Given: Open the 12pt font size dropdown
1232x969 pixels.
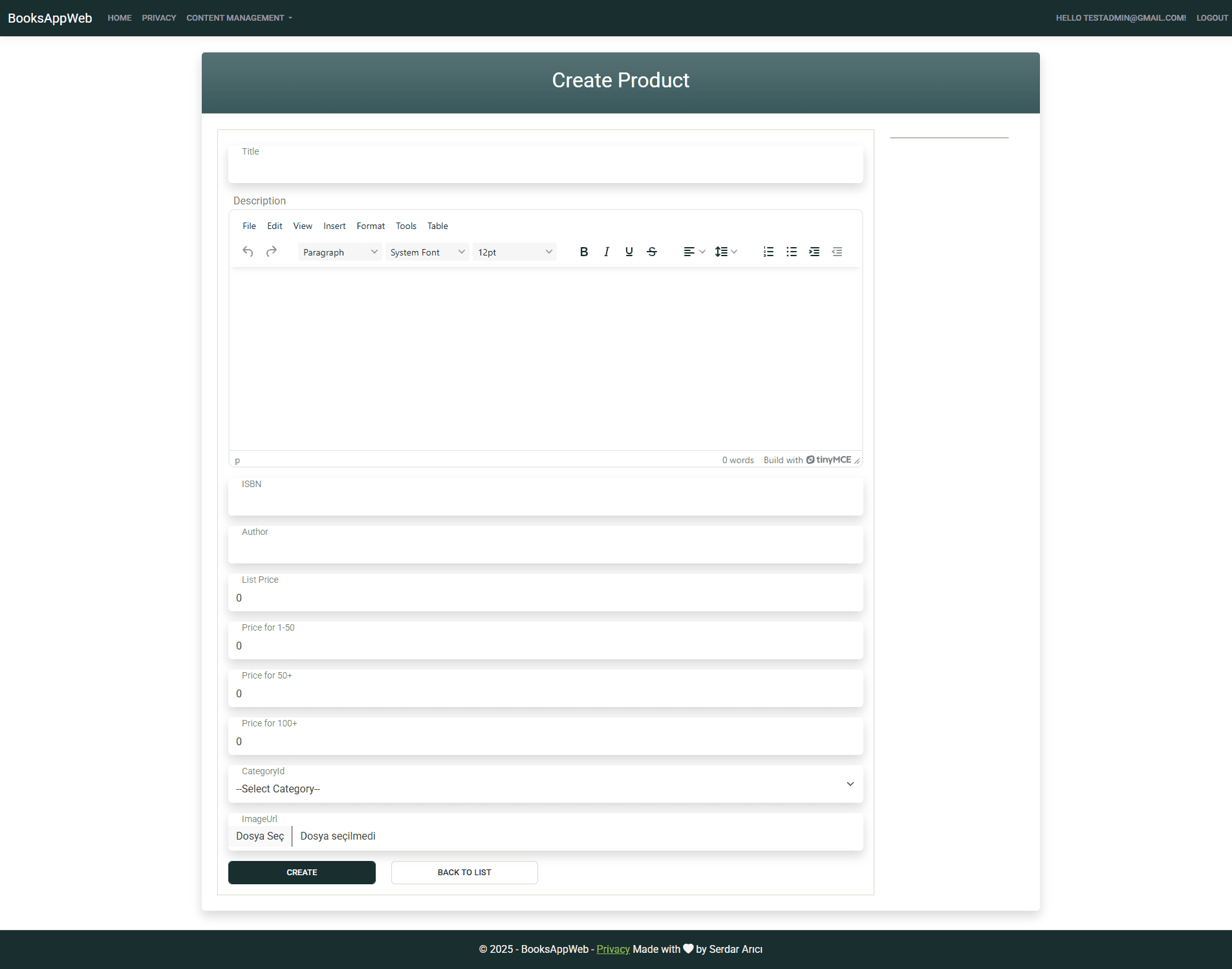Looking at the screenshot, I should click(x=515, y=252).
